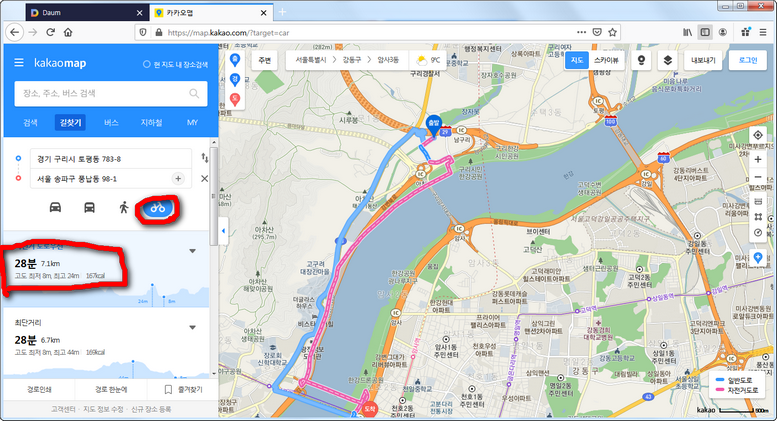Click 경로인쇄 button
777x421 pixels.
39,390
